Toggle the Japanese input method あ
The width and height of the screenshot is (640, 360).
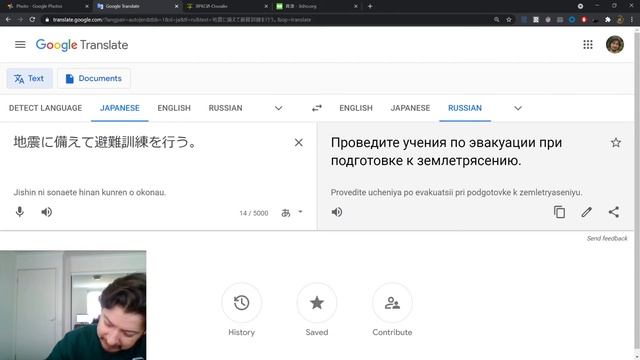[x=286, y=213]
